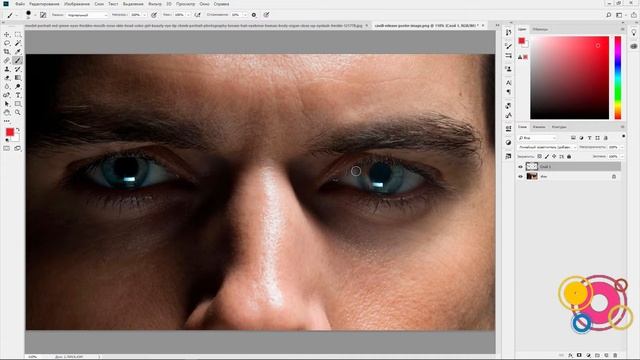Open the smoothing value dropdown arrow
Image resolution: width=640 pixels, height=360 pixels.
tap(244, 15)
